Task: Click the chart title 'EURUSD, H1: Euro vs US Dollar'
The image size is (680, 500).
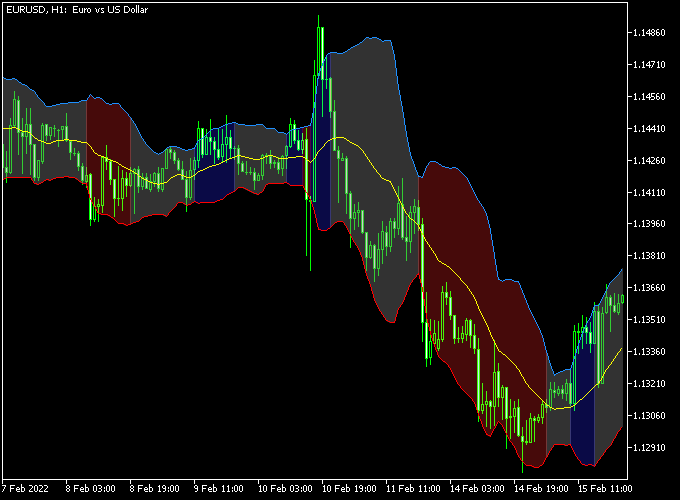Action: point(77,10)
